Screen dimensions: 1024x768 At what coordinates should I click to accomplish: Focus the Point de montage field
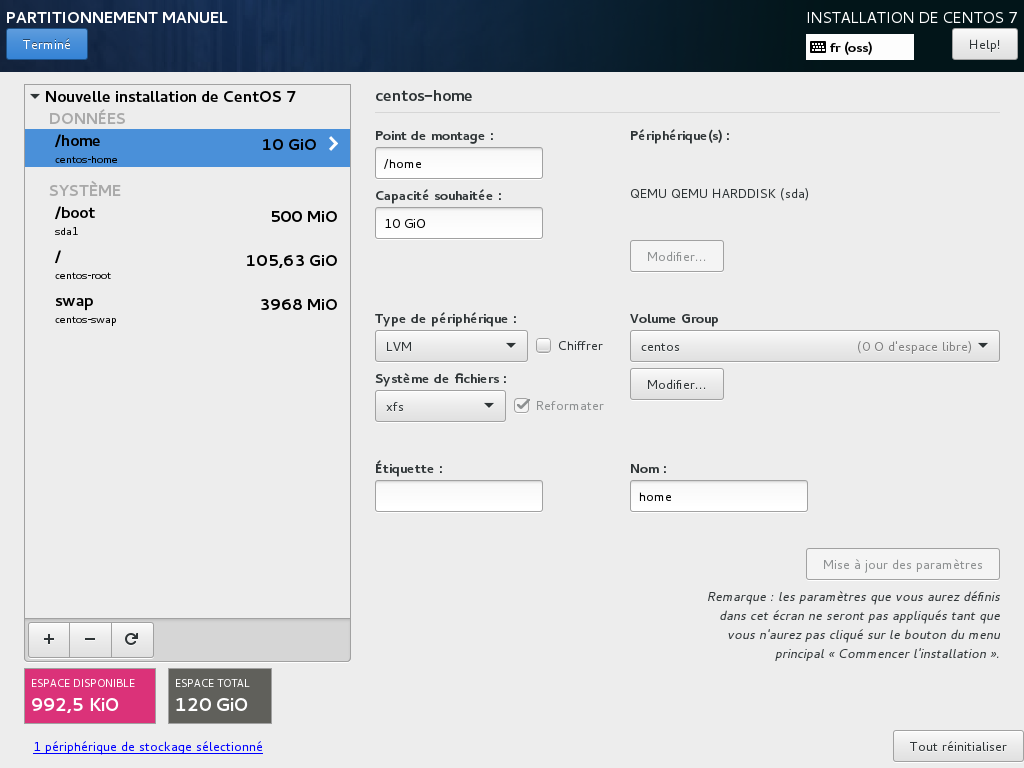click(458, 163)
